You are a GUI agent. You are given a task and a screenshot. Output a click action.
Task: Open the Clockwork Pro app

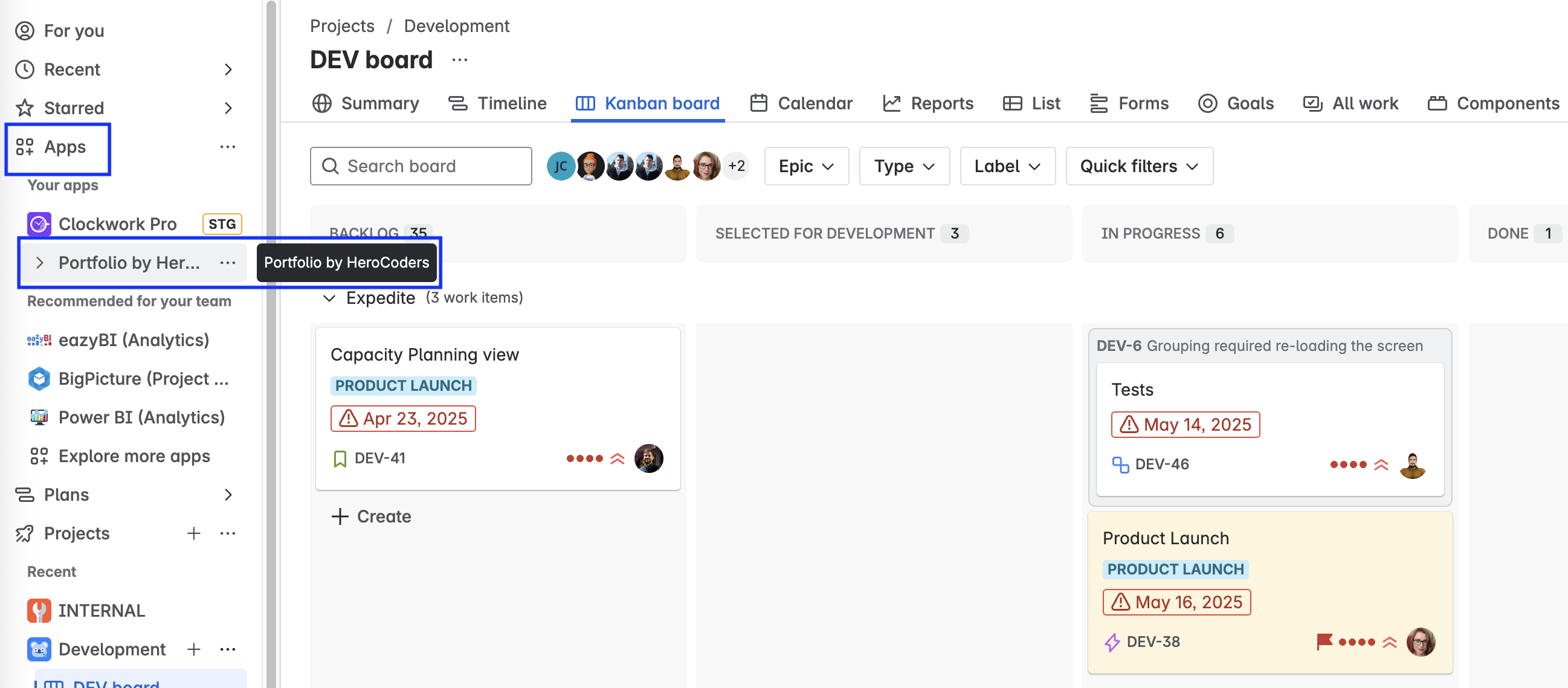(118, 224)
